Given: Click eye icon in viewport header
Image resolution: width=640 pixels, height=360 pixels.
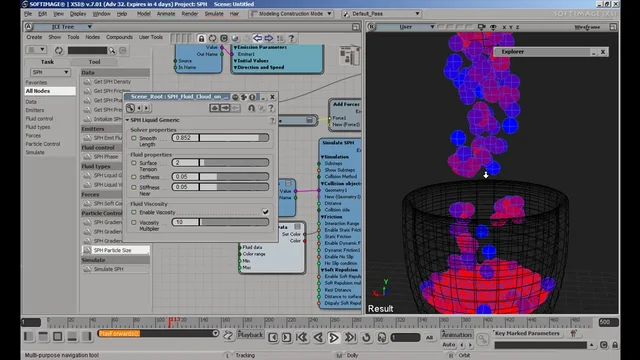Looking at the screenshot, I should (x=493, y=27).
